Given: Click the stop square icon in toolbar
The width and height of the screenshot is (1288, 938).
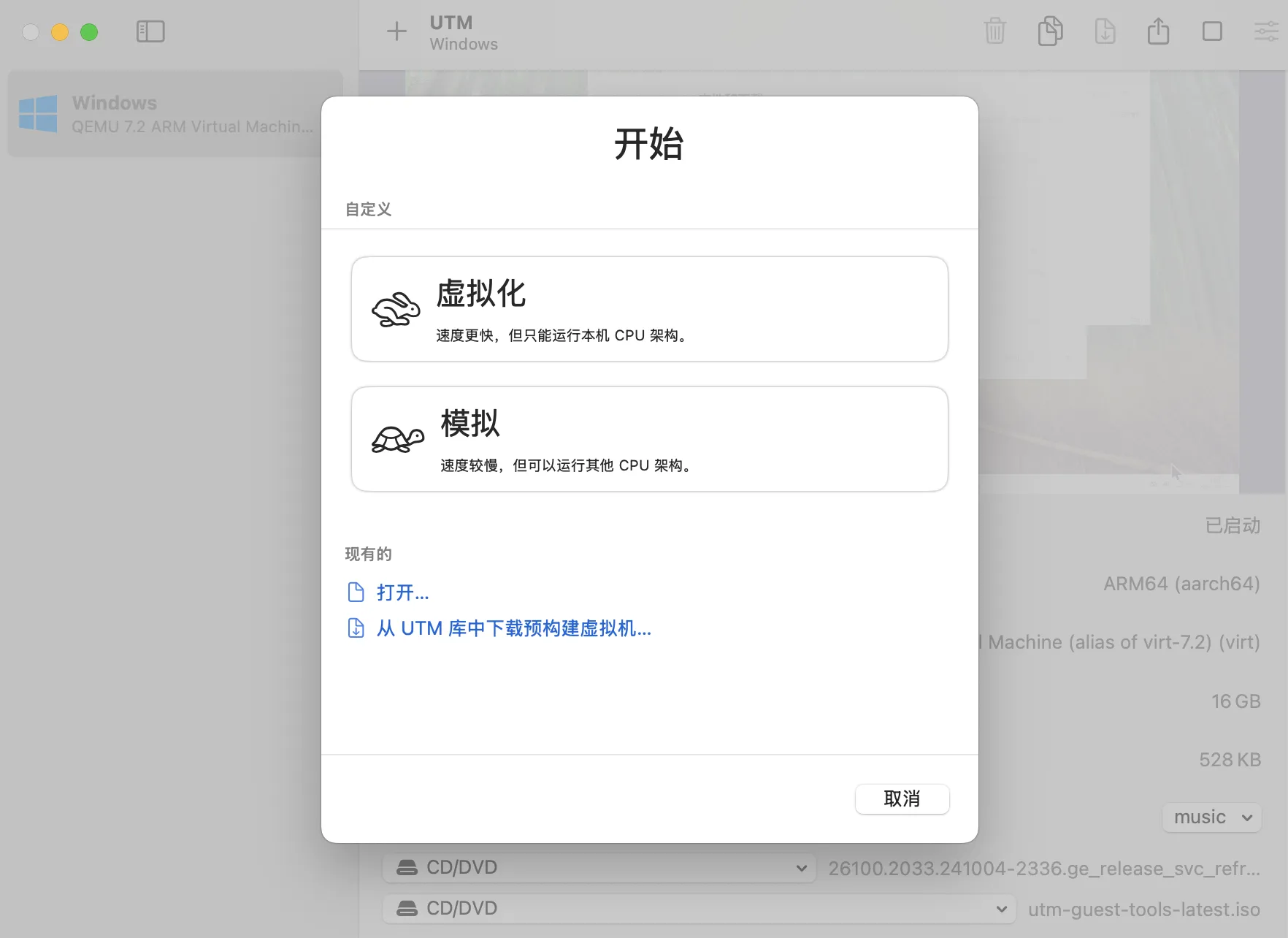Looking at the screenshot, I should (1212, 31).
